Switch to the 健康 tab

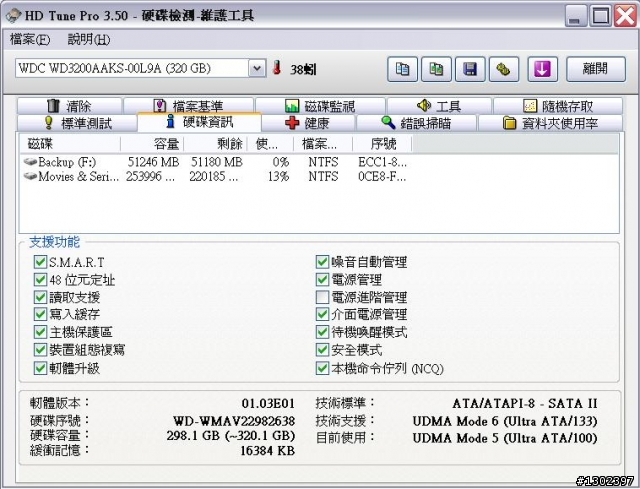[x=308, y=123]
